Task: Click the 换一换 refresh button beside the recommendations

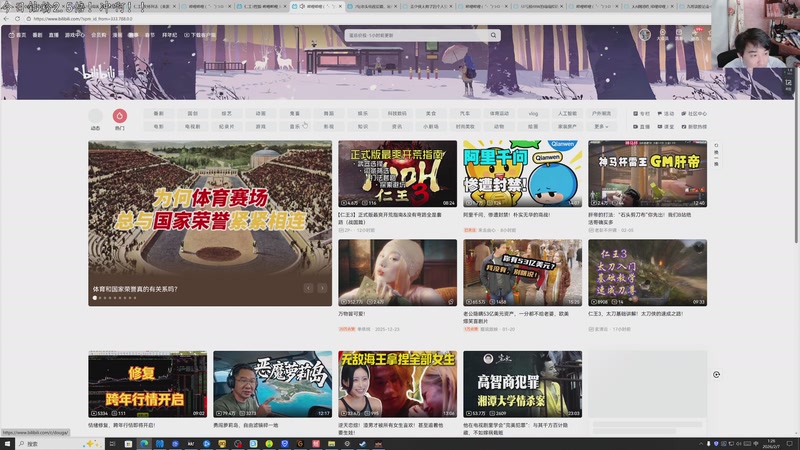Action: pyautogui.click(x=716, y=154)
